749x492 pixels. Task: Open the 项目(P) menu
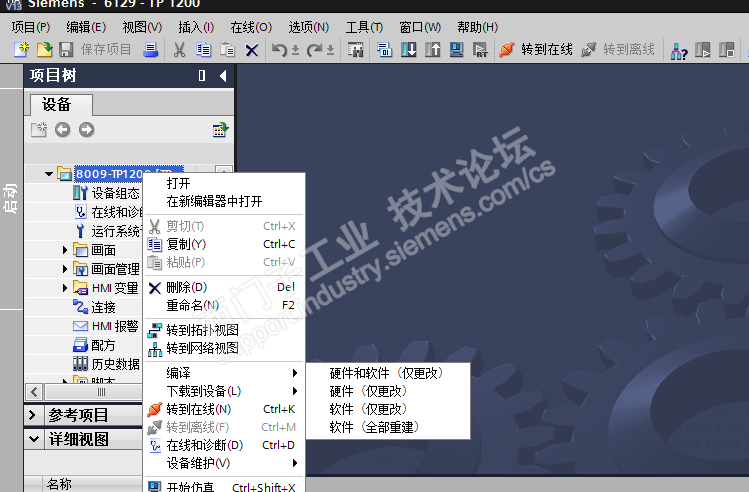pyautogui.click(x=31, y=27)
